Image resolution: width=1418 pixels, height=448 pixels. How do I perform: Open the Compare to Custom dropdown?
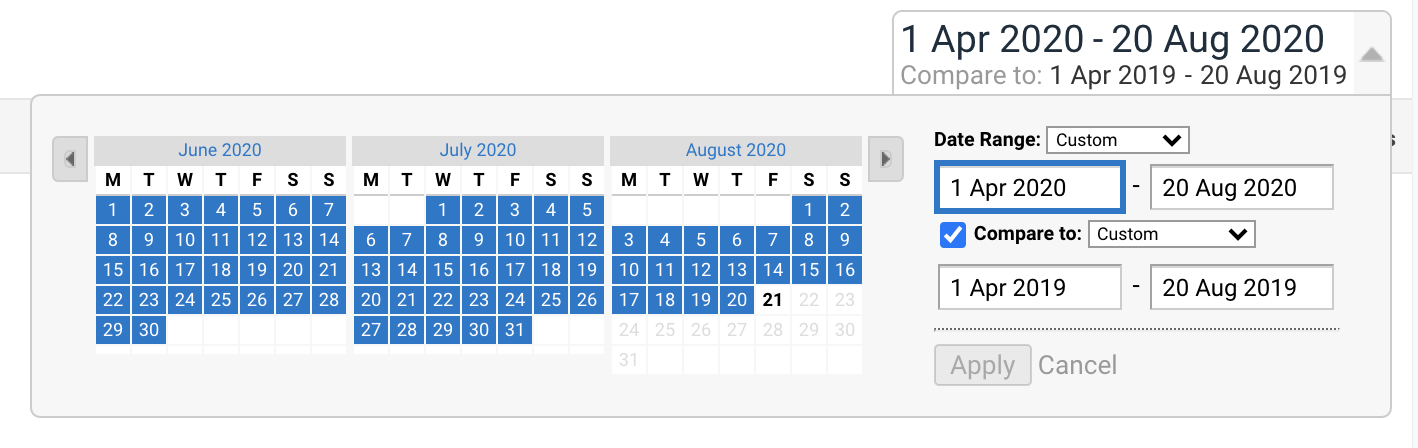pos(1171,234)
